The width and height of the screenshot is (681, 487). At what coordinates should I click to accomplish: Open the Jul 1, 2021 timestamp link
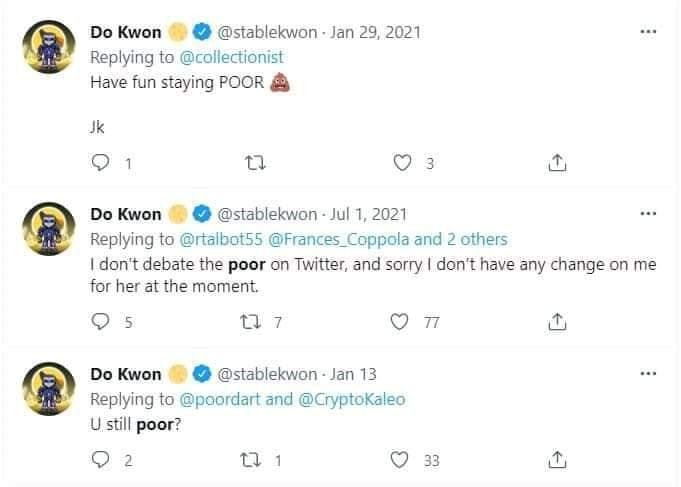pos(368,214)
